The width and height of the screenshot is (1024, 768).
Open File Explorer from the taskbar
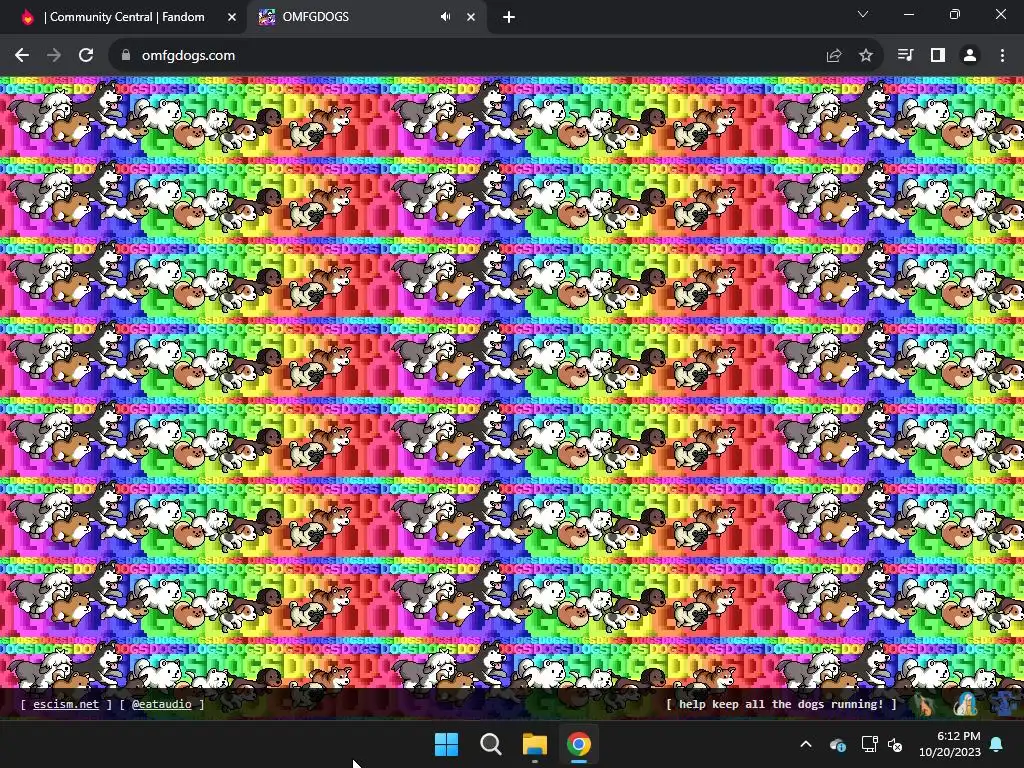pos(534,744)
